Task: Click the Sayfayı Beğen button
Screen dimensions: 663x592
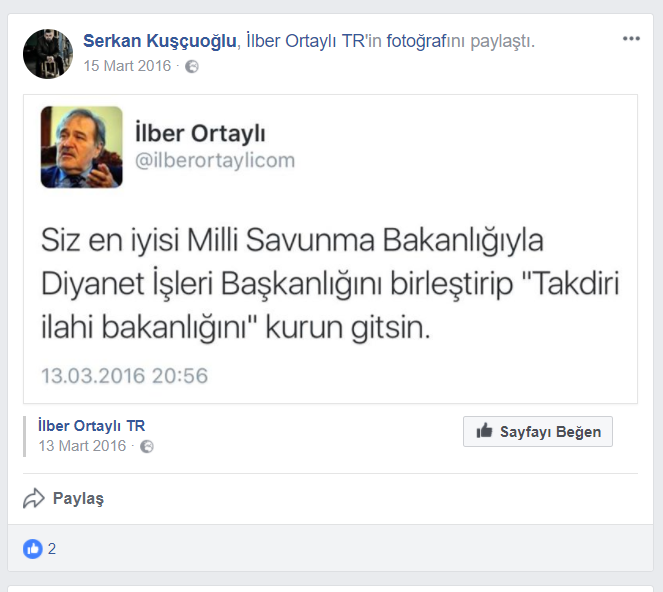Action: (x=537, y=431)
